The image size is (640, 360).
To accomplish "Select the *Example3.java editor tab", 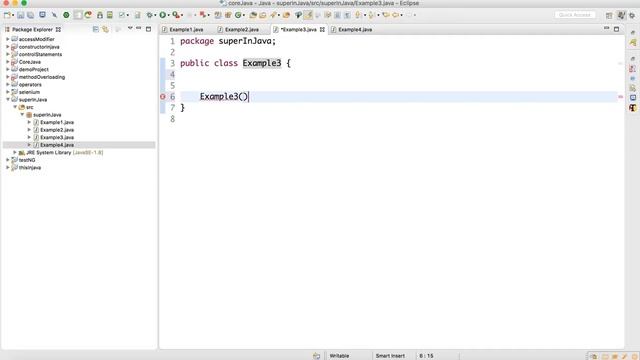I will click(x=298, y=29).
